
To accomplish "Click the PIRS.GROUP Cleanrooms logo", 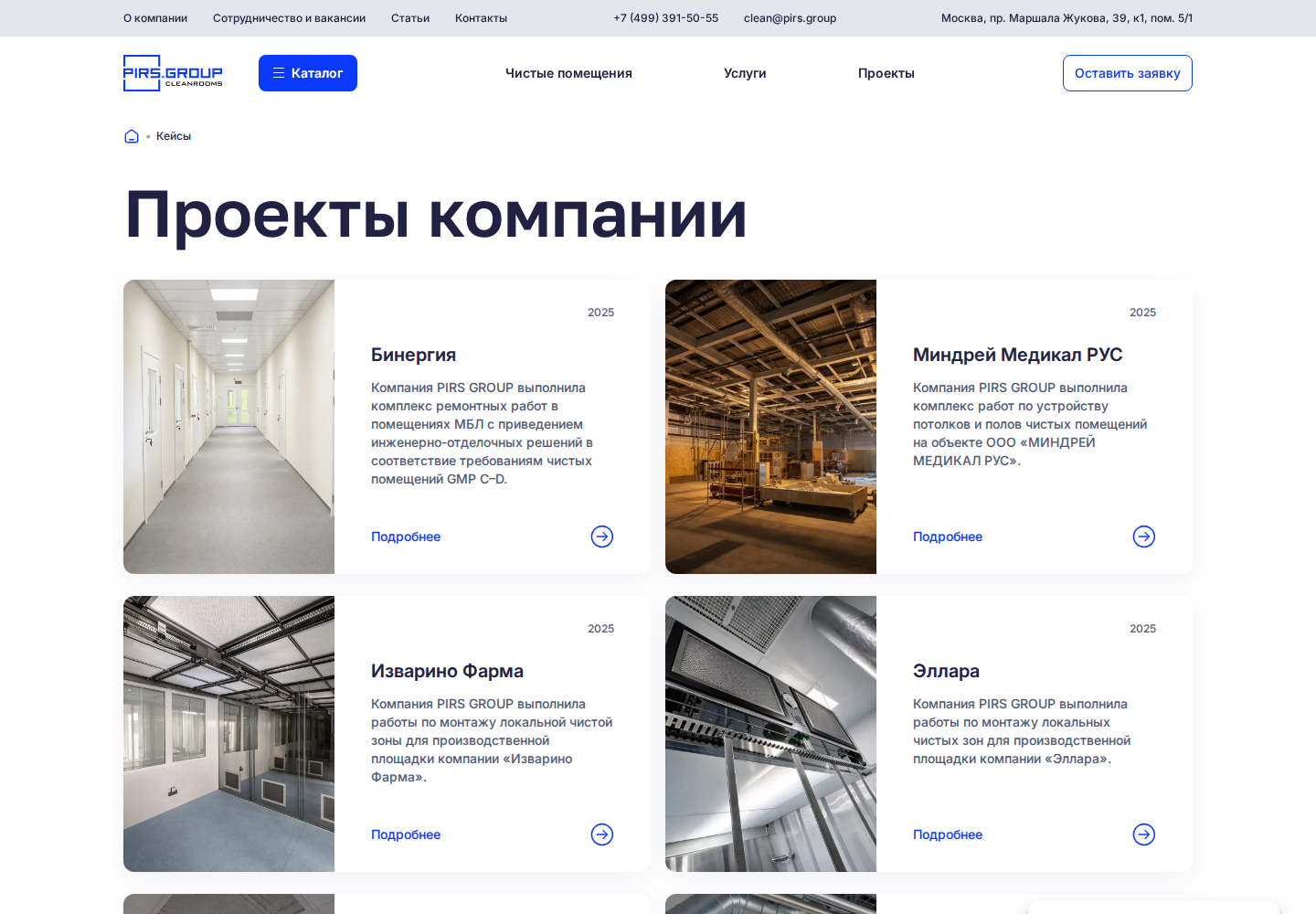I will click(173, 73).
